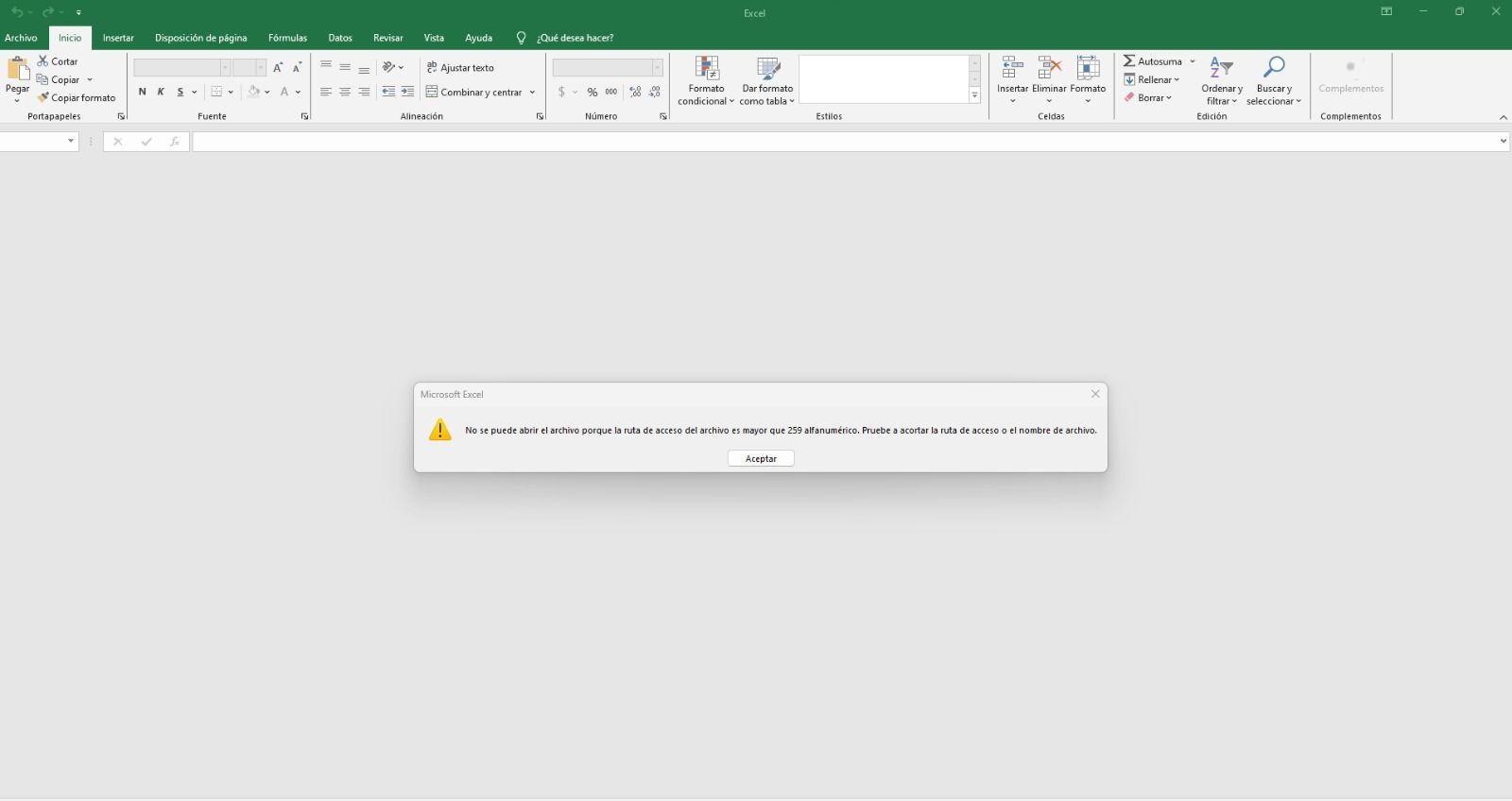Open the Name Box dropdown
Viewport: 1512px width, 801px height.
(70, 141)
